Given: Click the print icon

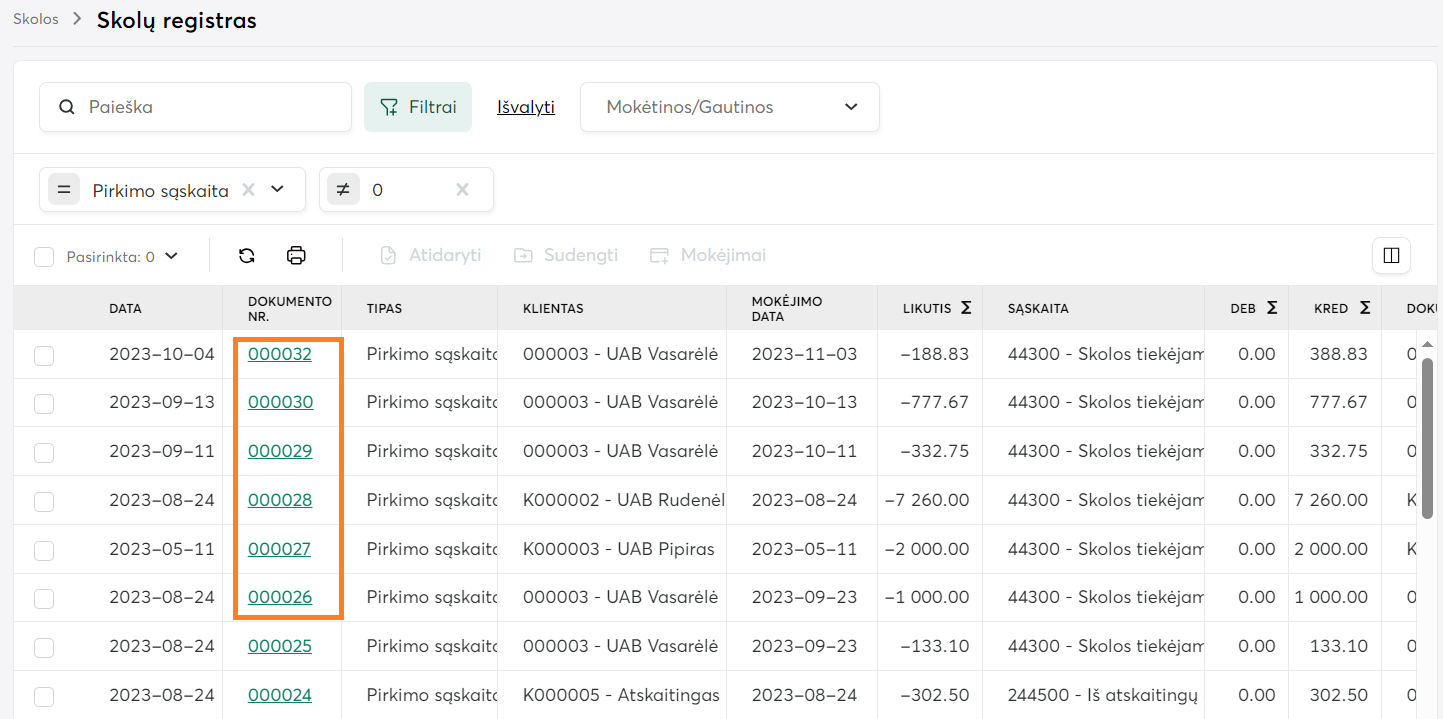Looking at the screenshot, I should pos(296,256).
